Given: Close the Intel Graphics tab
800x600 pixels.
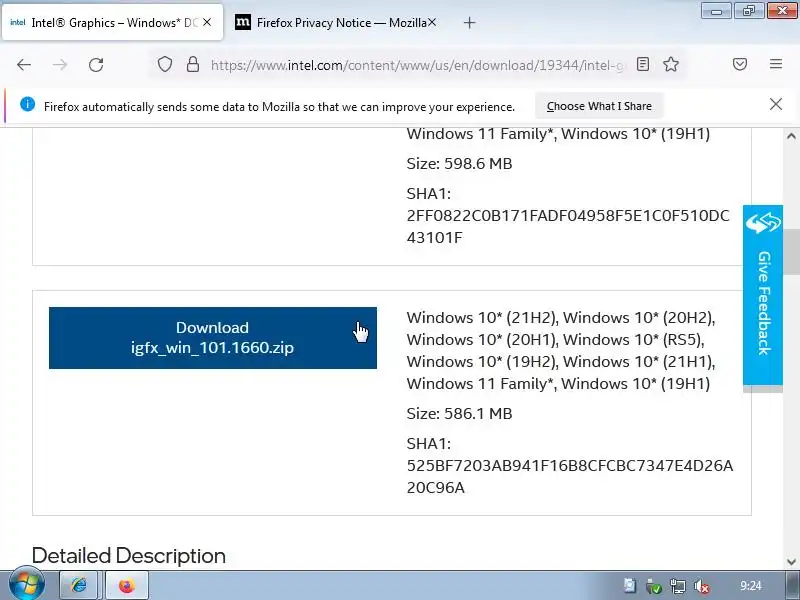Looking at the screenshot, I should [x=207, y=22].
